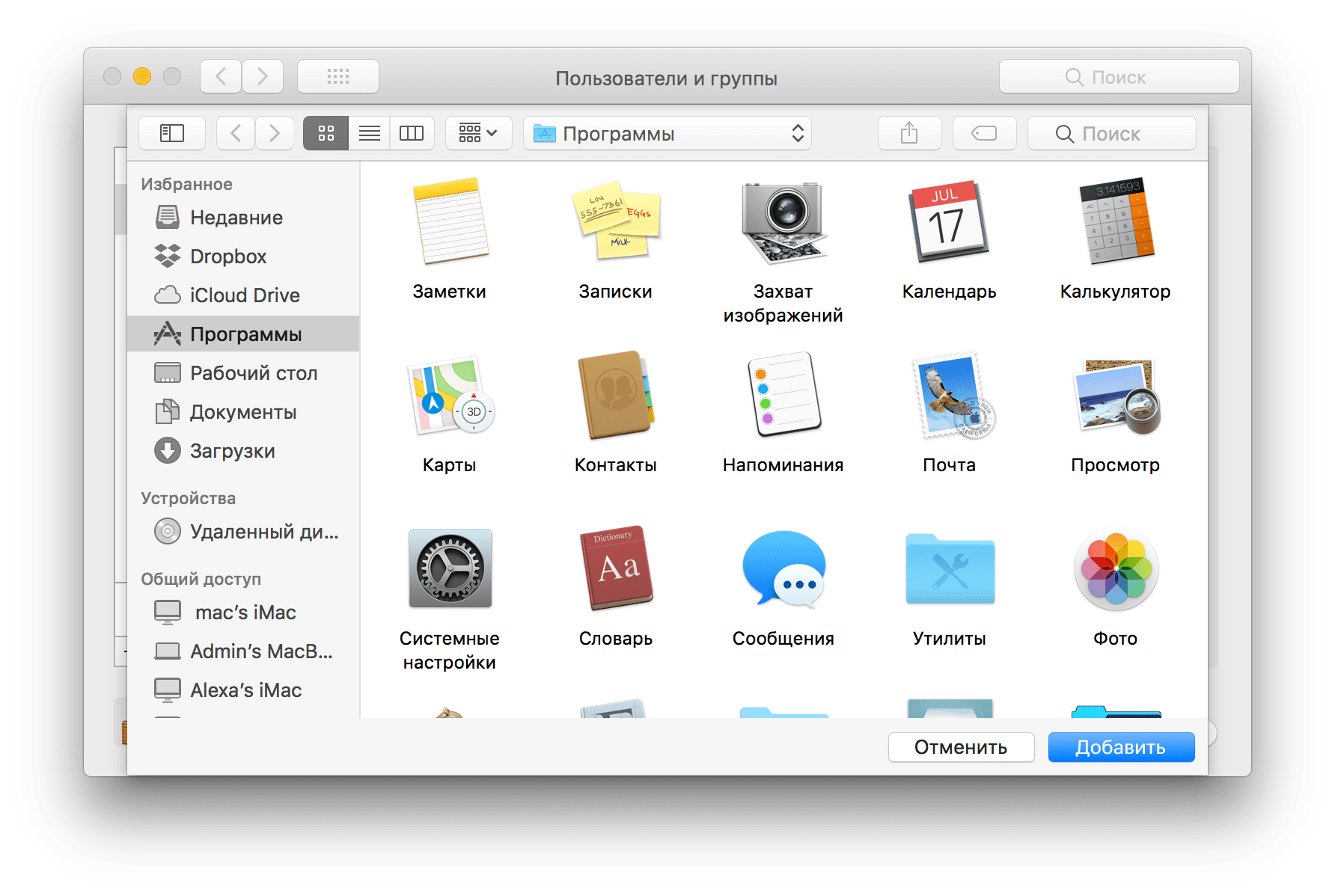The height and width of the screenshot is (896, 1335).
Task: Select the Напоминания app icon
Action: pyautogui.click(x=783, y=395)
